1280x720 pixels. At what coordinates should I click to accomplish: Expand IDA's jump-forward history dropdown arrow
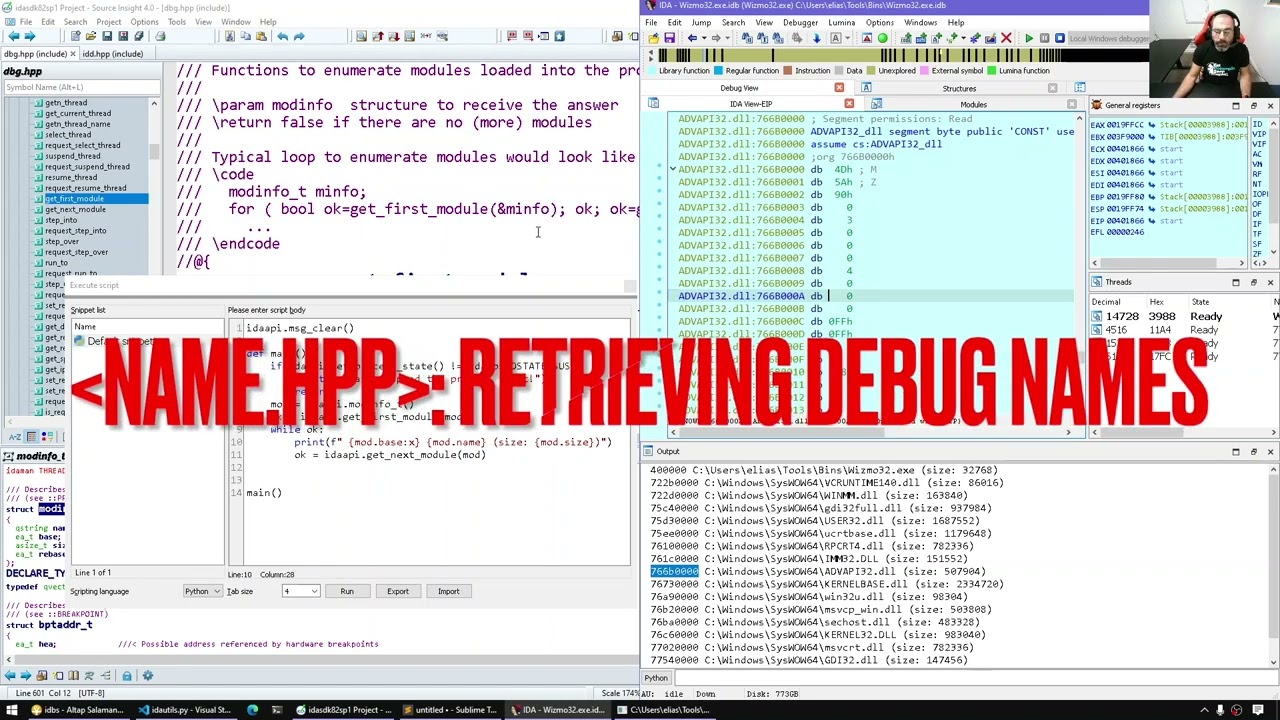point(727,38)
